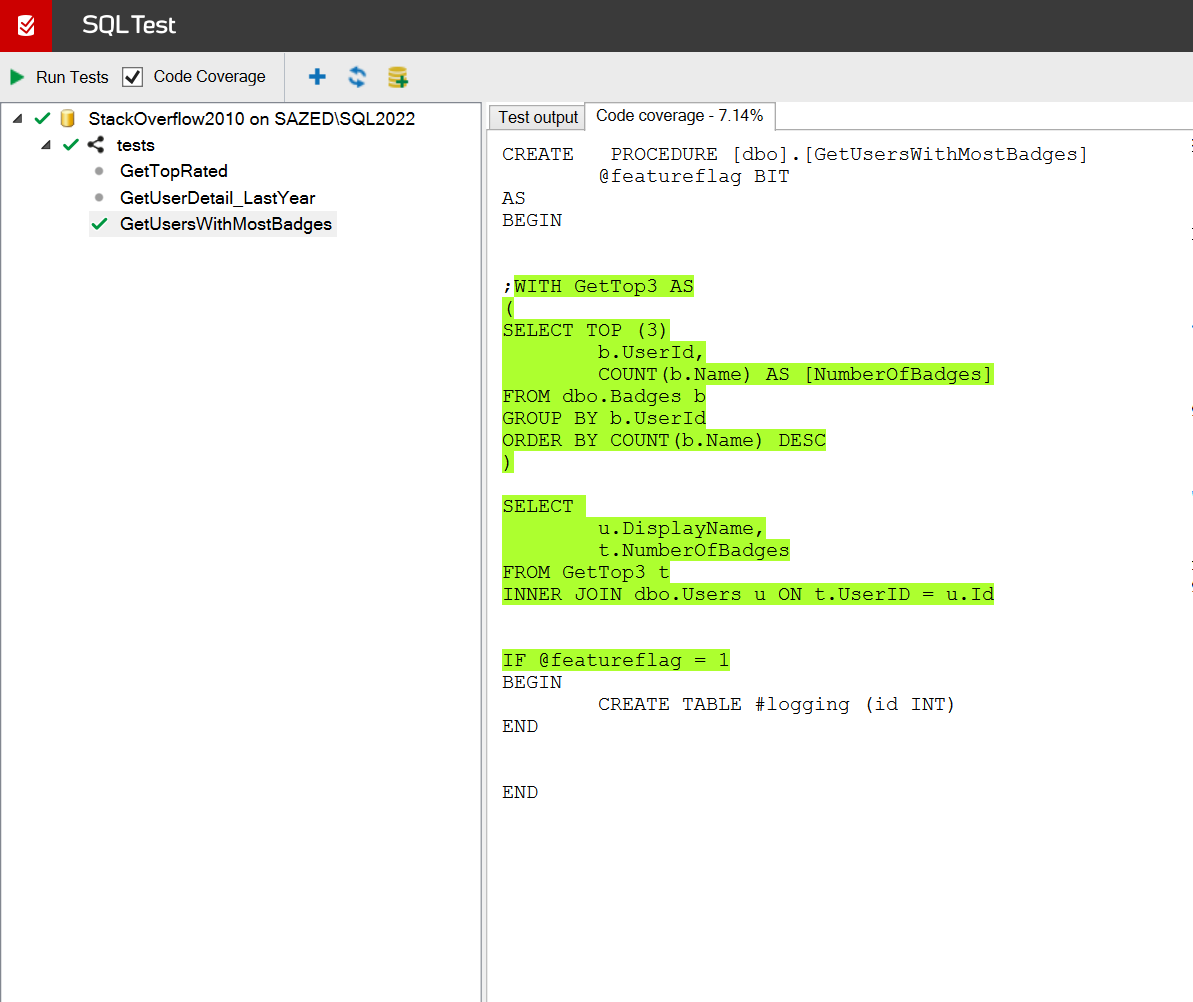The width and height of the screenshot is (1193, 1002).
Task: Collapse the StackOverflow2010 database node
Action: click(17, 119)
